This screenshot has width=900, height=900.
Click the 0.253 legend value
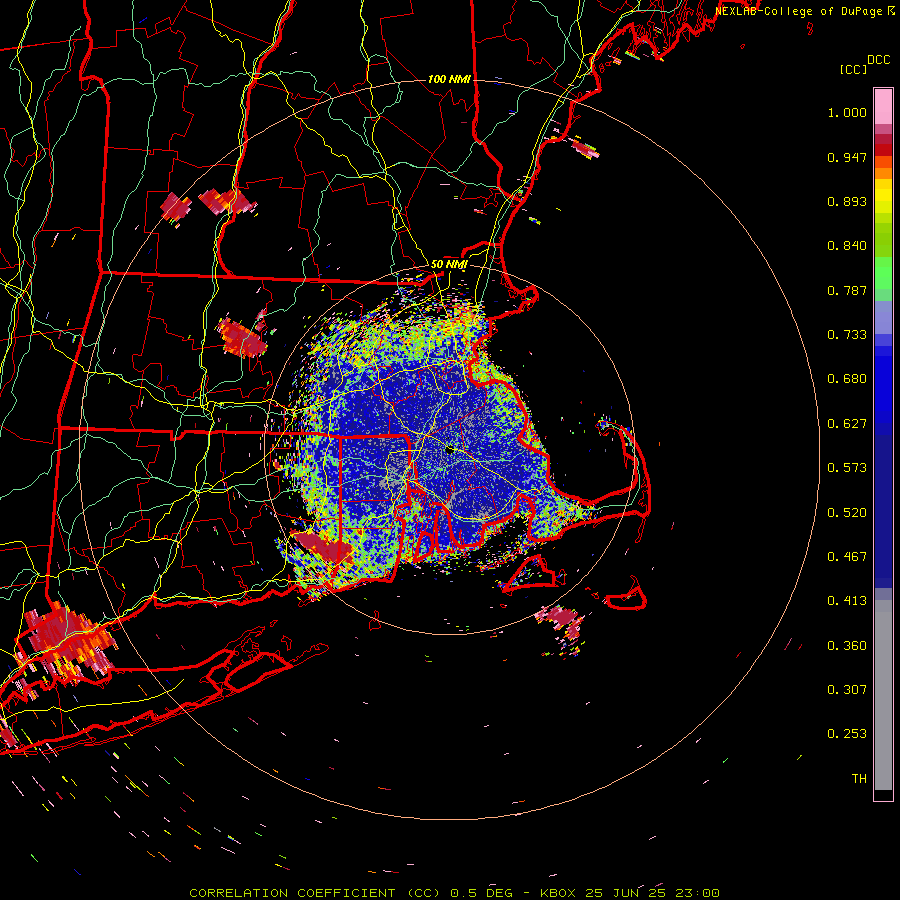tap(847, 734)
